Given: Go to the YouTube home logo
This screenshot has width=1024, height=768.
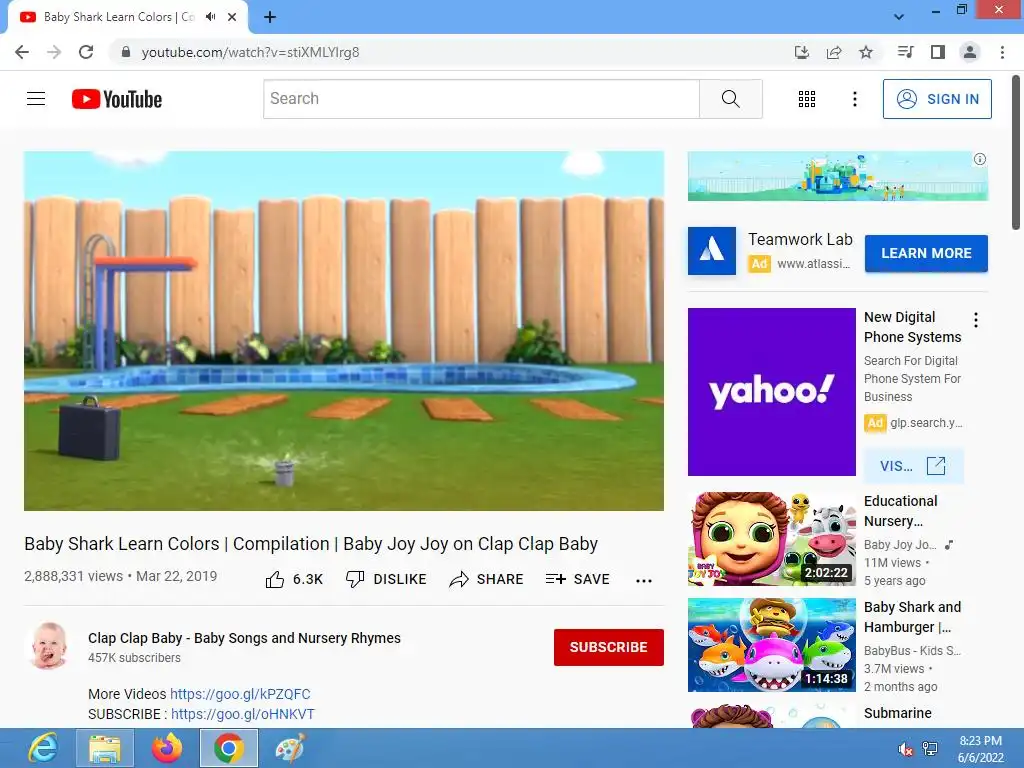Looking at the screenshot, I should [117, 99].
